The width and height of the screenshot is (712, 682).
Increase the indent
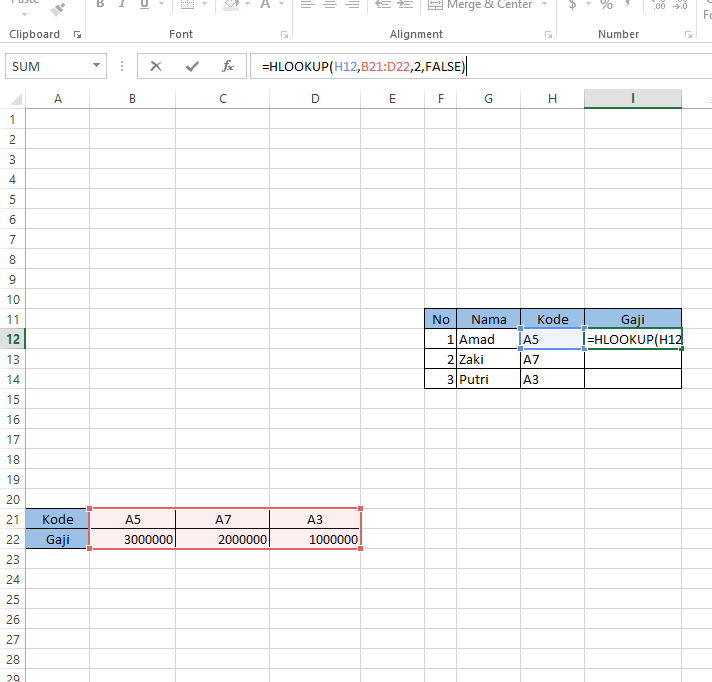tap(405, 4)
